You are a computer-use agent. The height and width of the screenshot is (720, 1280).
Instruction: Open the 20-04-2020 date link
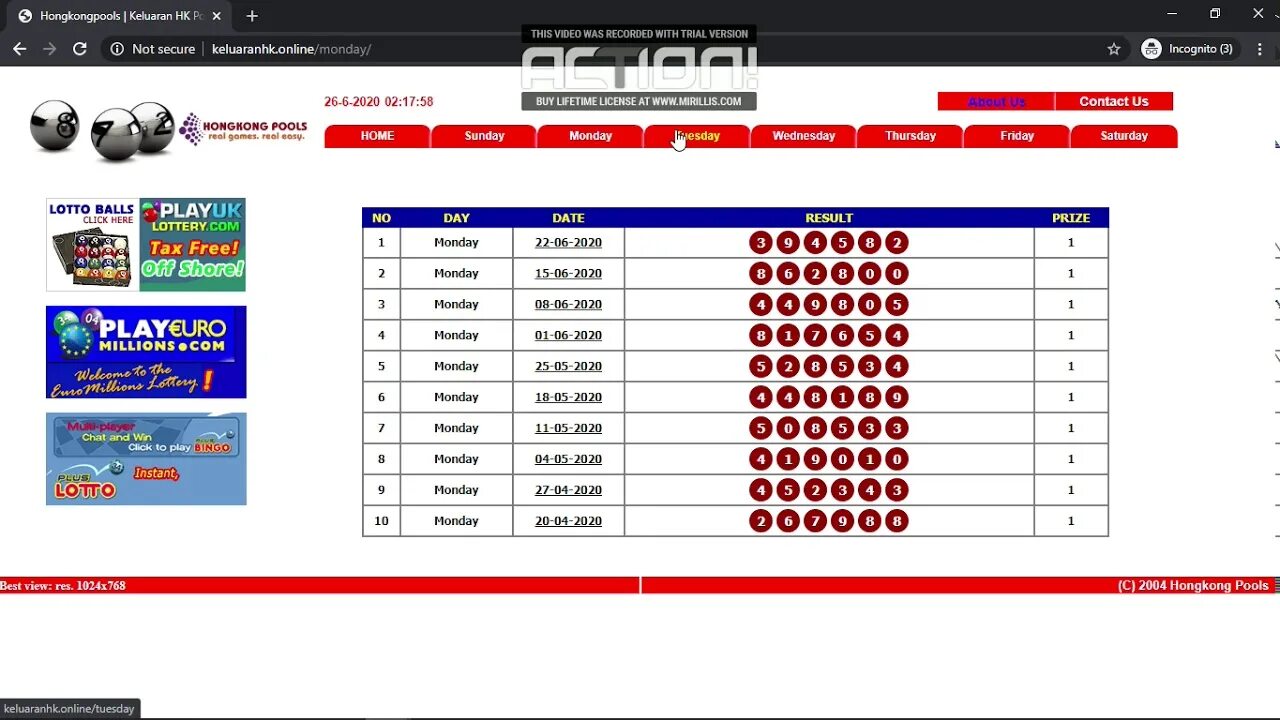568,522
